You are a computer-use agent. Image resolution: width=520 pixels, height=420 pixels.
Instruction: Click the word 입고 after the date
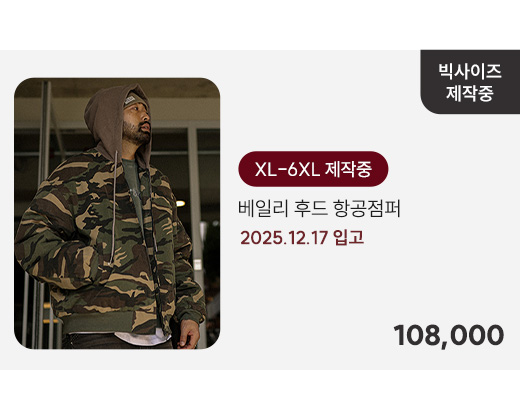[349, 238]
